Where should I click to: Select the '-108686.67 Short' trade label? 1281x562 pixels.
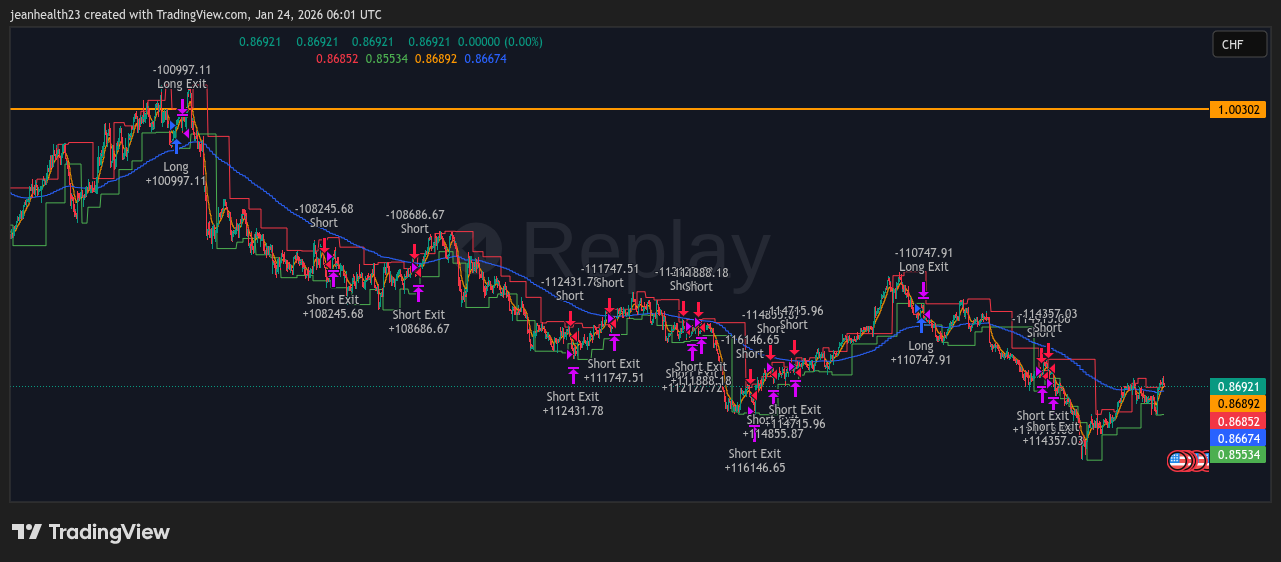415,222
